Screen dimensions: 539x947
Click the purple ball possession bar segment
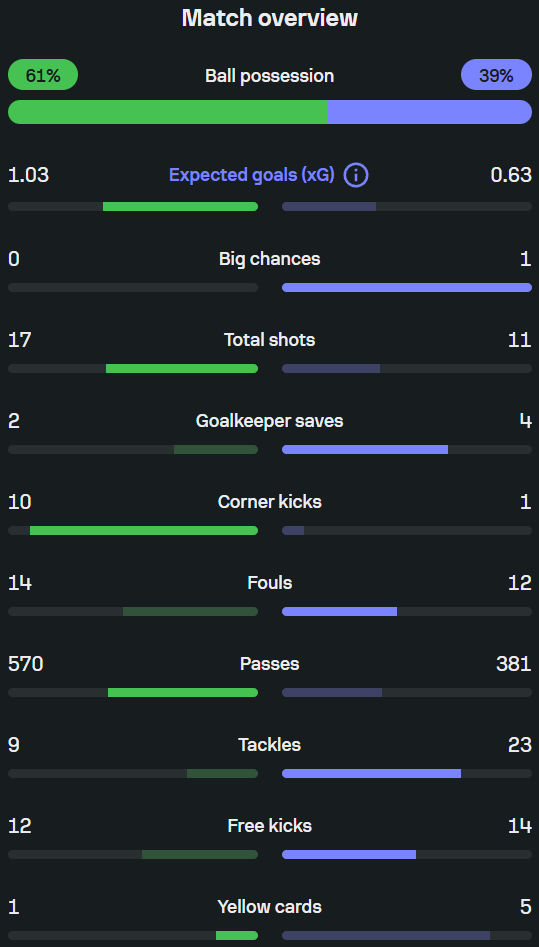pyautogui.click(x=430, y=112)
